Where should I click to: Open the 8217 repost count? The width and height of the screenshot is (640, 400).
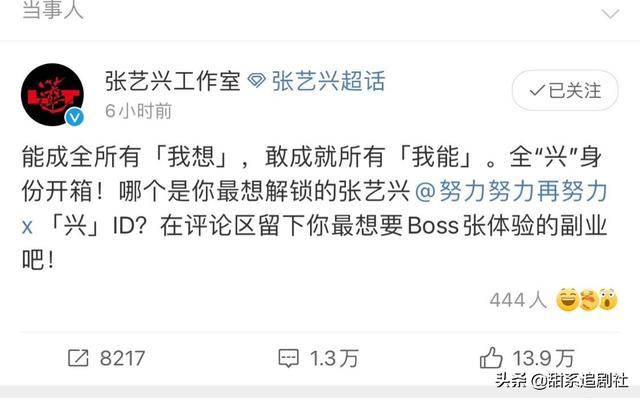[x=122, y=358]
